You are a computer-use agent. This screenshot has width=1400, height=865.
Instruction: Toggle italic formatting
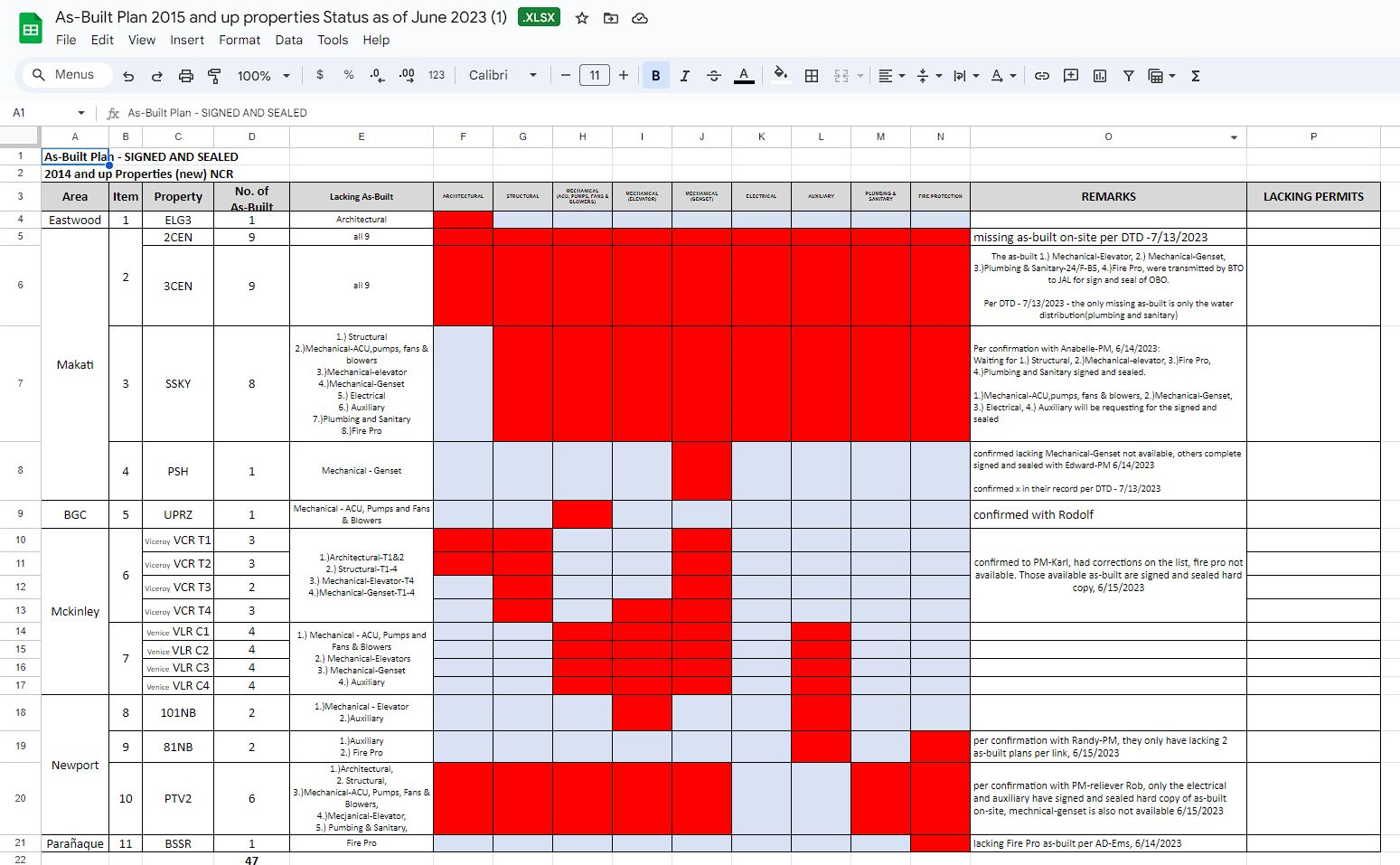pyautogui.click(x=685, y=76)
